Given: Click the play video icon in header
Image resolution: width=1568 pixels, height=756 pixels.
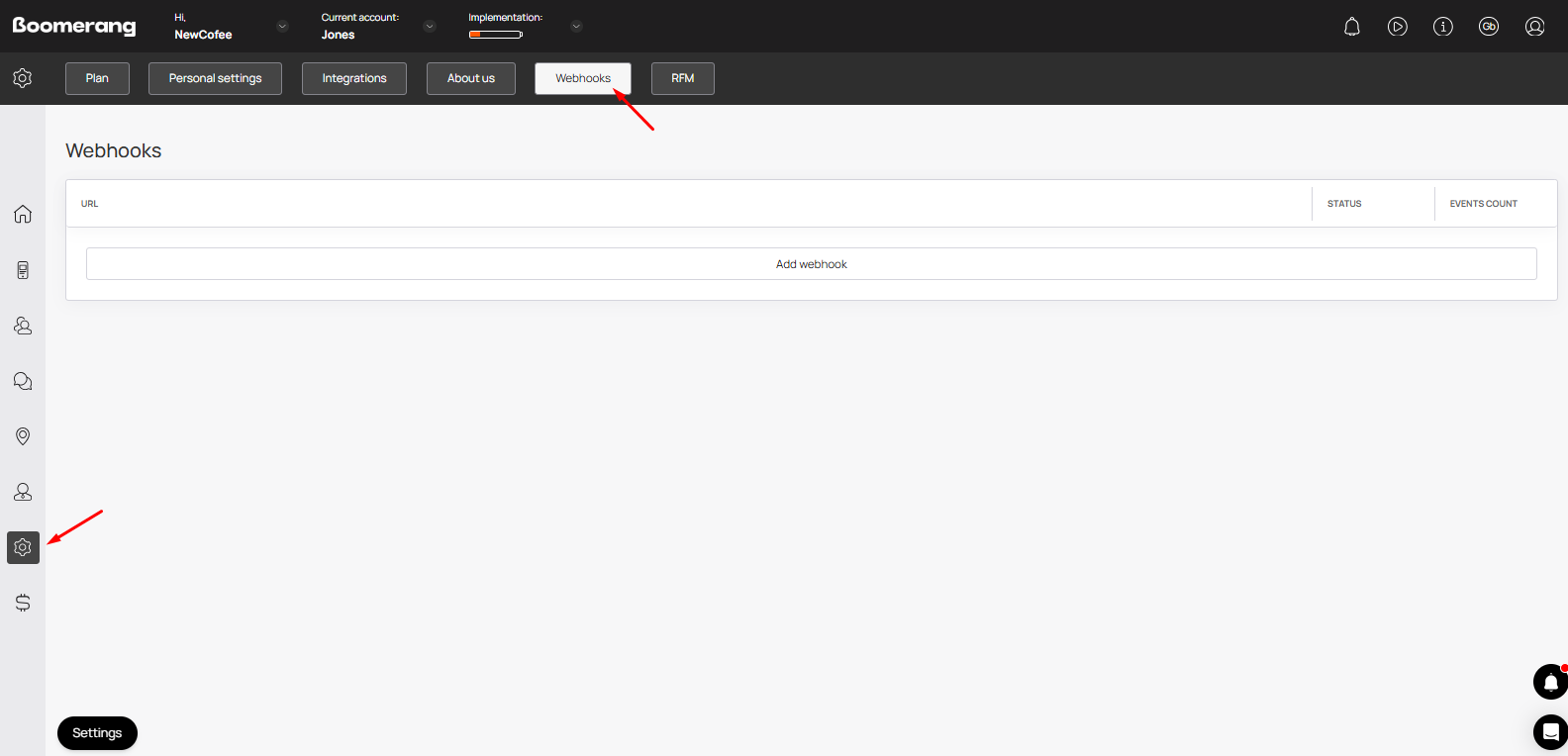Looking at the screenshot, I should 1397,27.
